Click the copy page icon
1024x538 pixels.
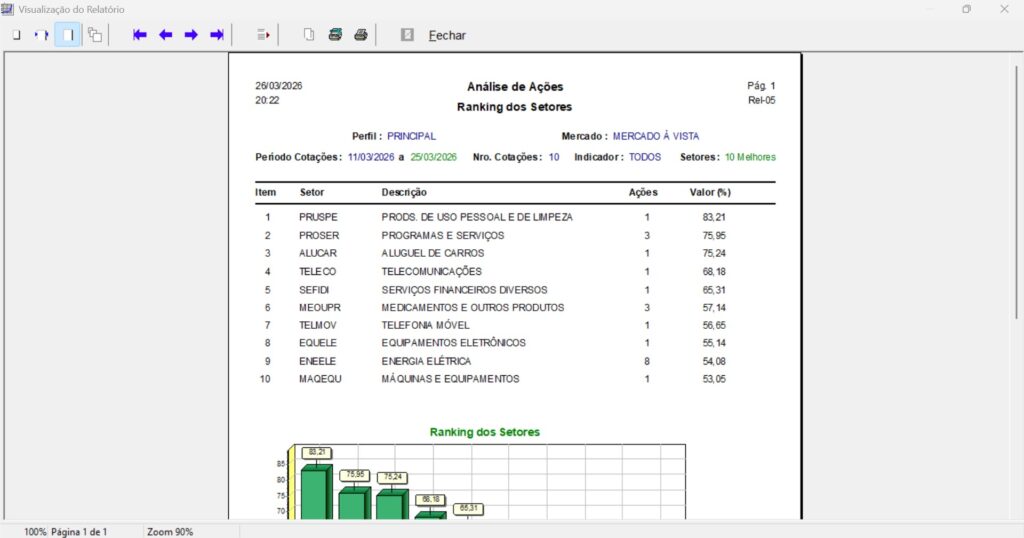pyautogui.click(x=309, y=35)
